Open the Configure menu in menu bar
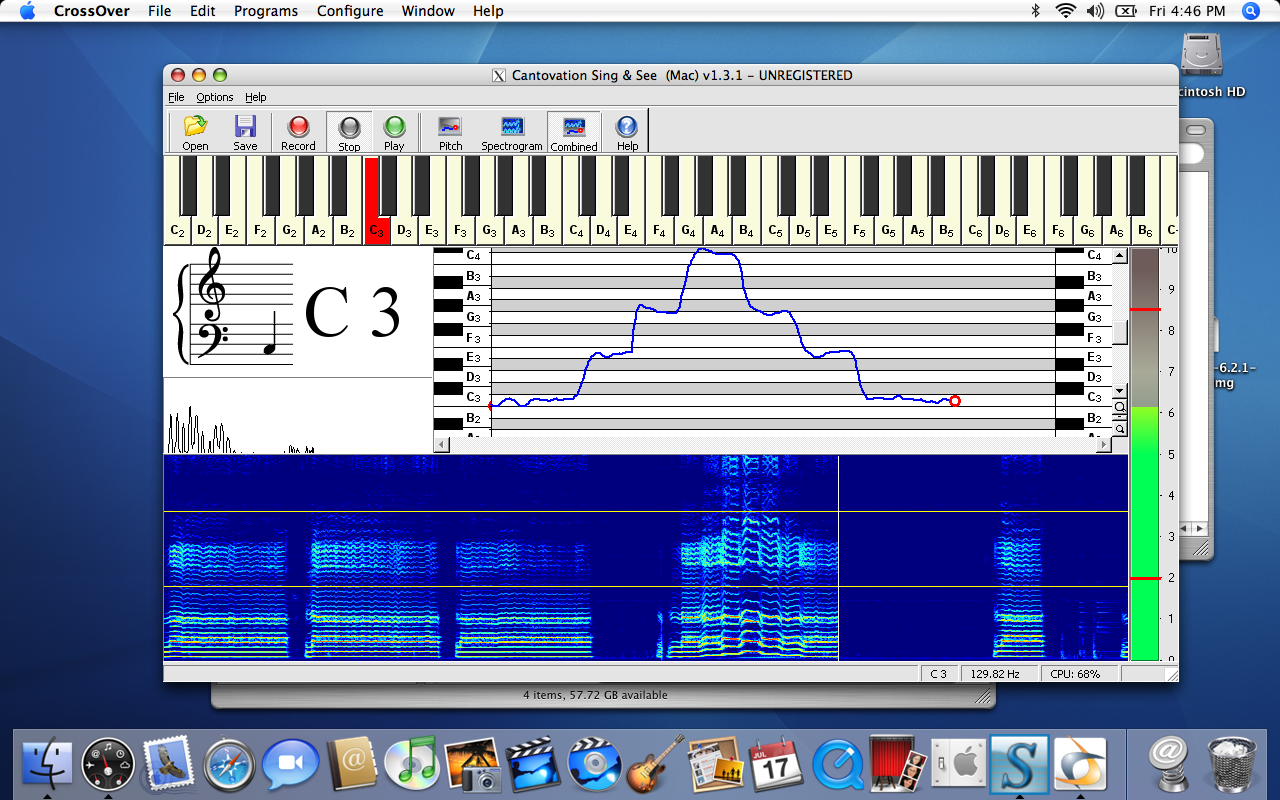Viewport: 1280px width, 800px height. pyautogui.click(x=350, y=11)
